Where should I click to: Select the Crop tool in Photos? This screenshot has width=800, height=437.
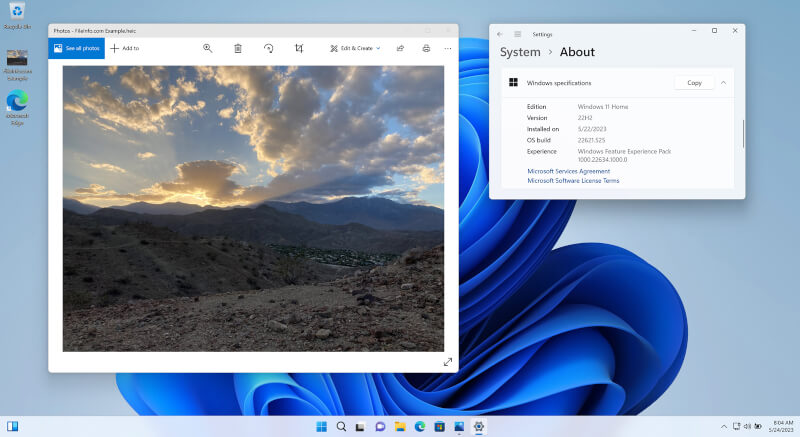(x=299, y=48)
